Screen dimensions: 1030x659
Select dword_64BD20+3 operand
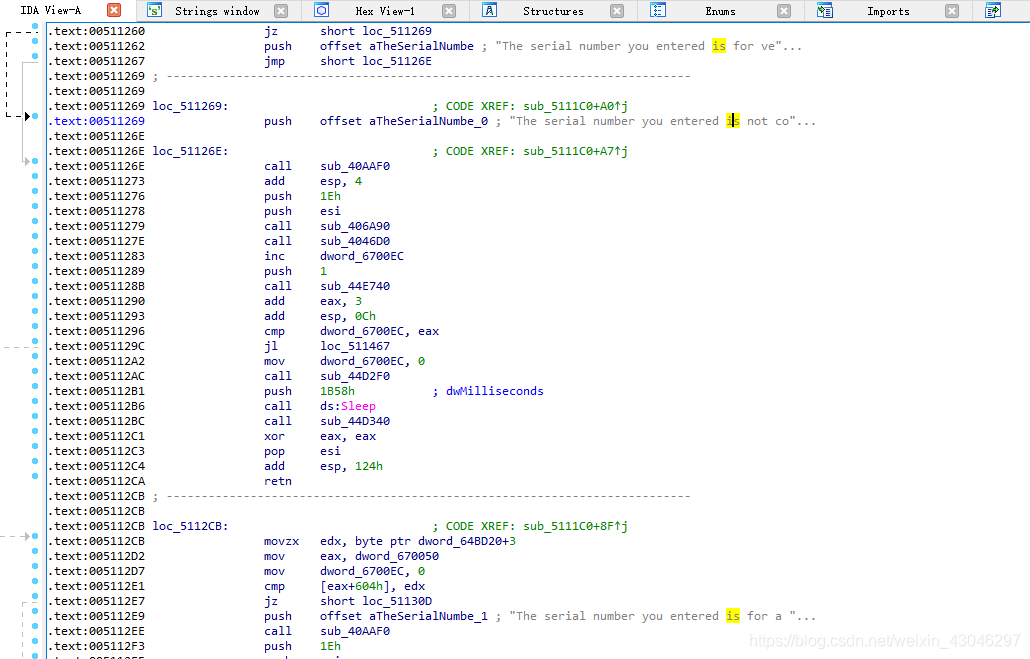(x=467, y=541)
